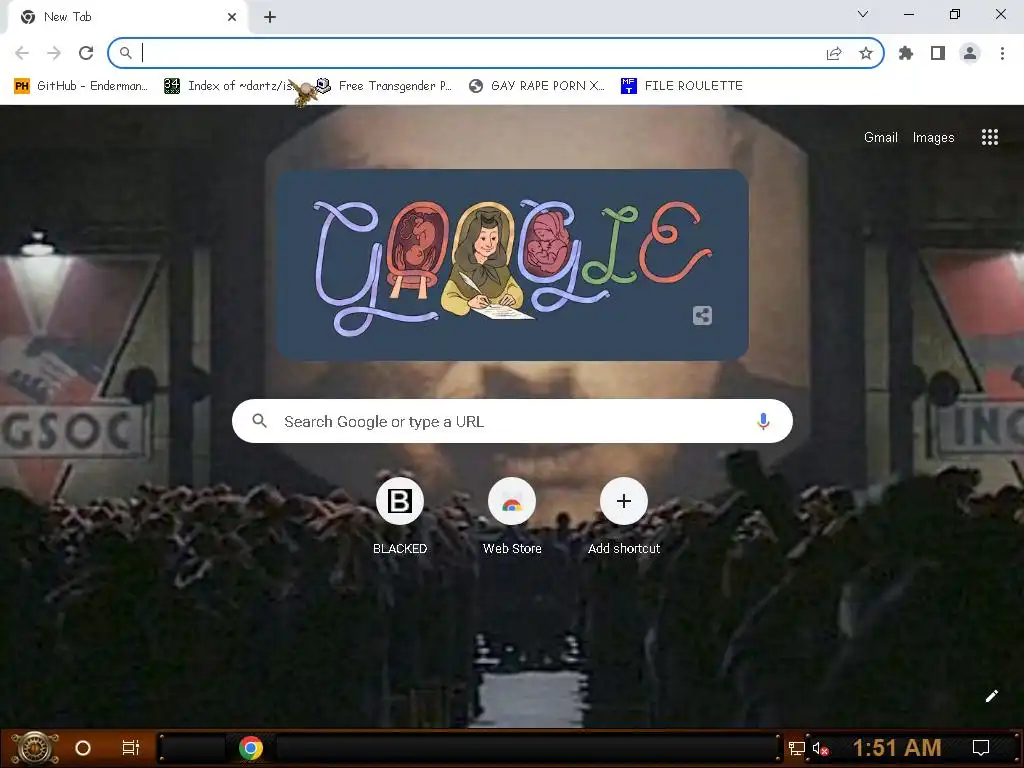Toggle the browser side panel
This screenshot has height=768, width=1024.
[938, 54]
